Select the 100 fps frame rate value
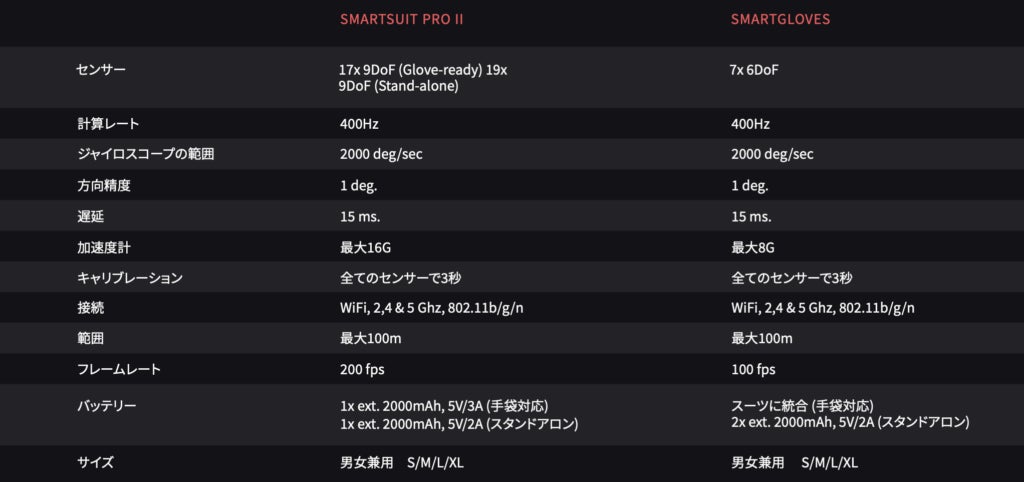The image size is (1024, 482). [x=753, y=369]
